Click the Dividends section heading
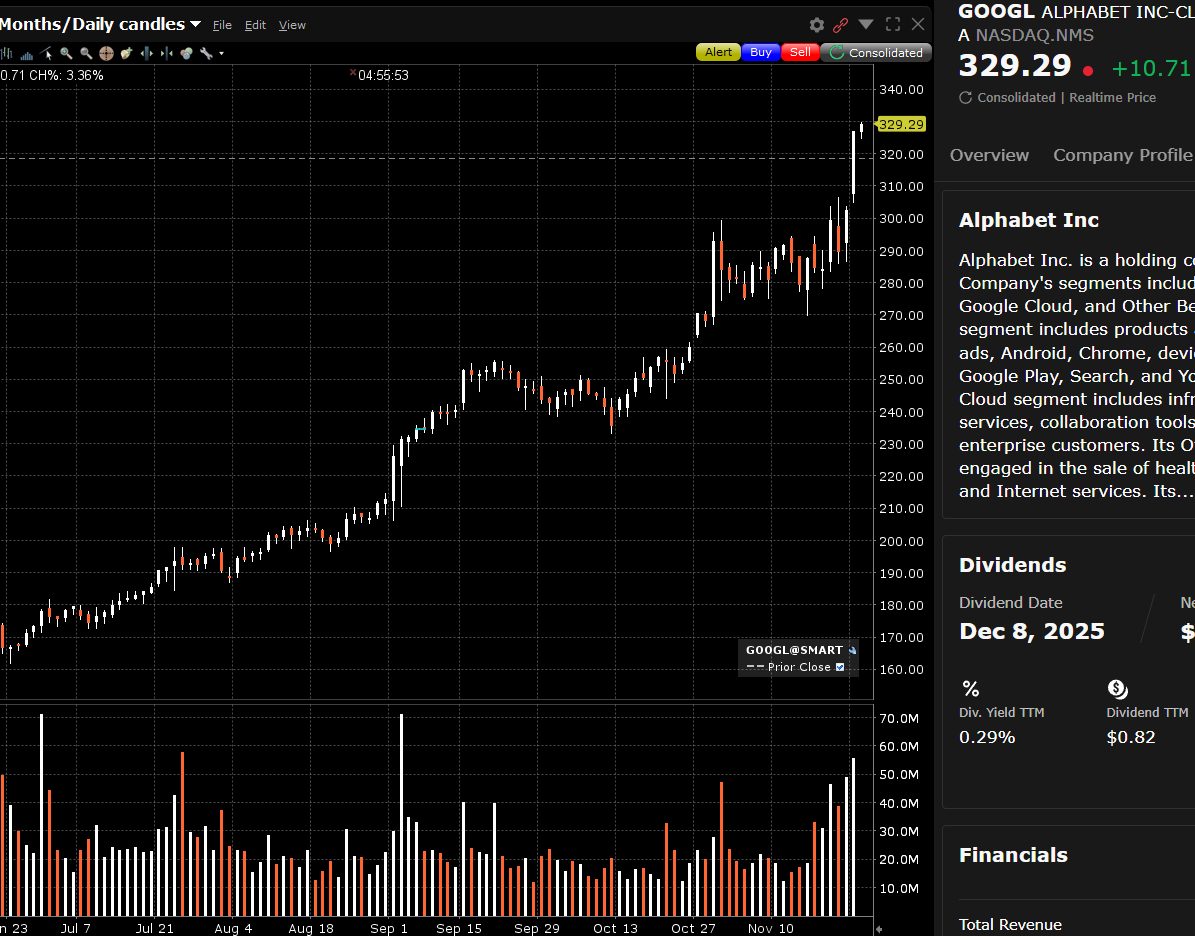This screenshot has height=936, width=1195. [x=1012, y=565]
